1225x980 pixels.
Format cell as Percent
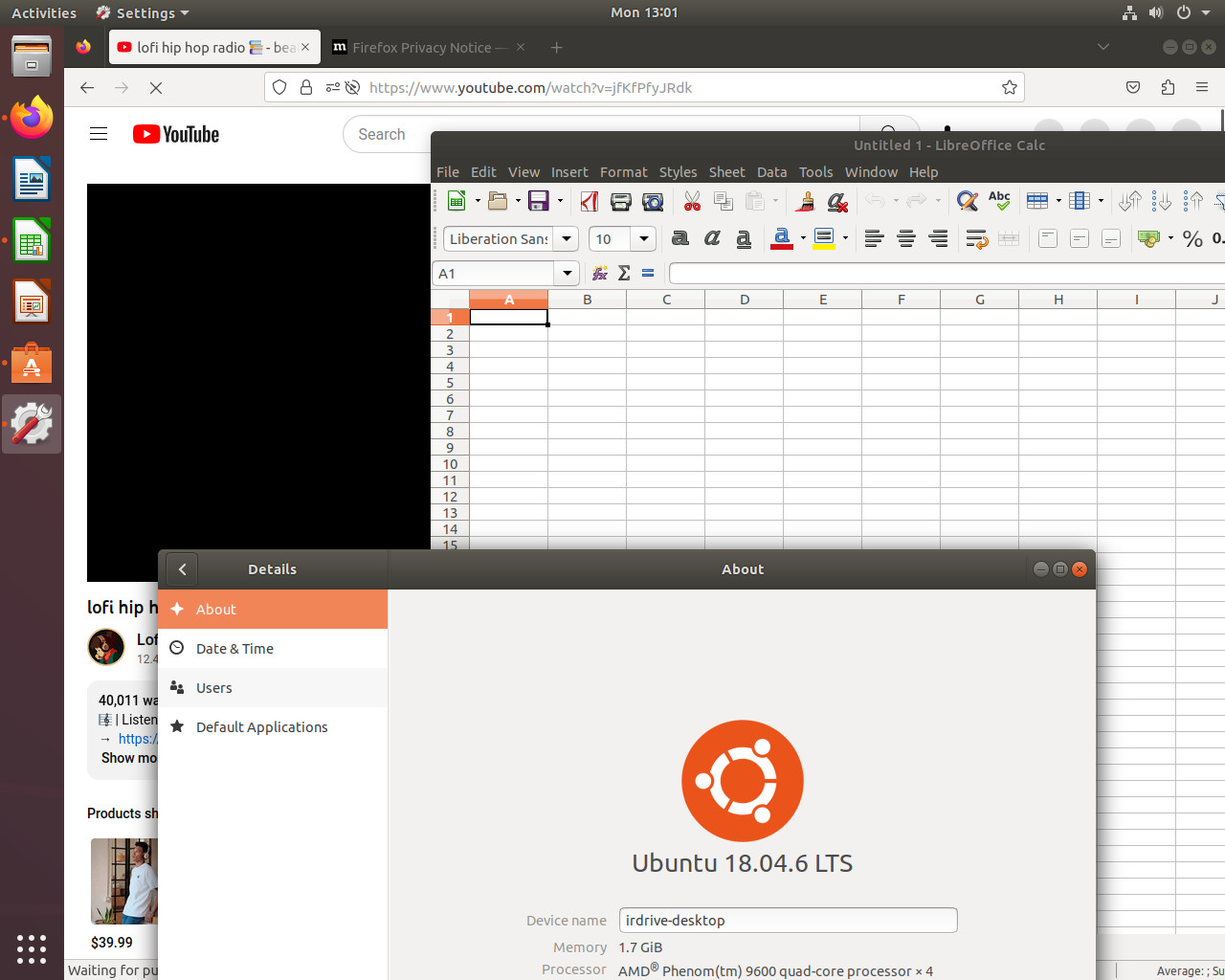point(1192,239)
